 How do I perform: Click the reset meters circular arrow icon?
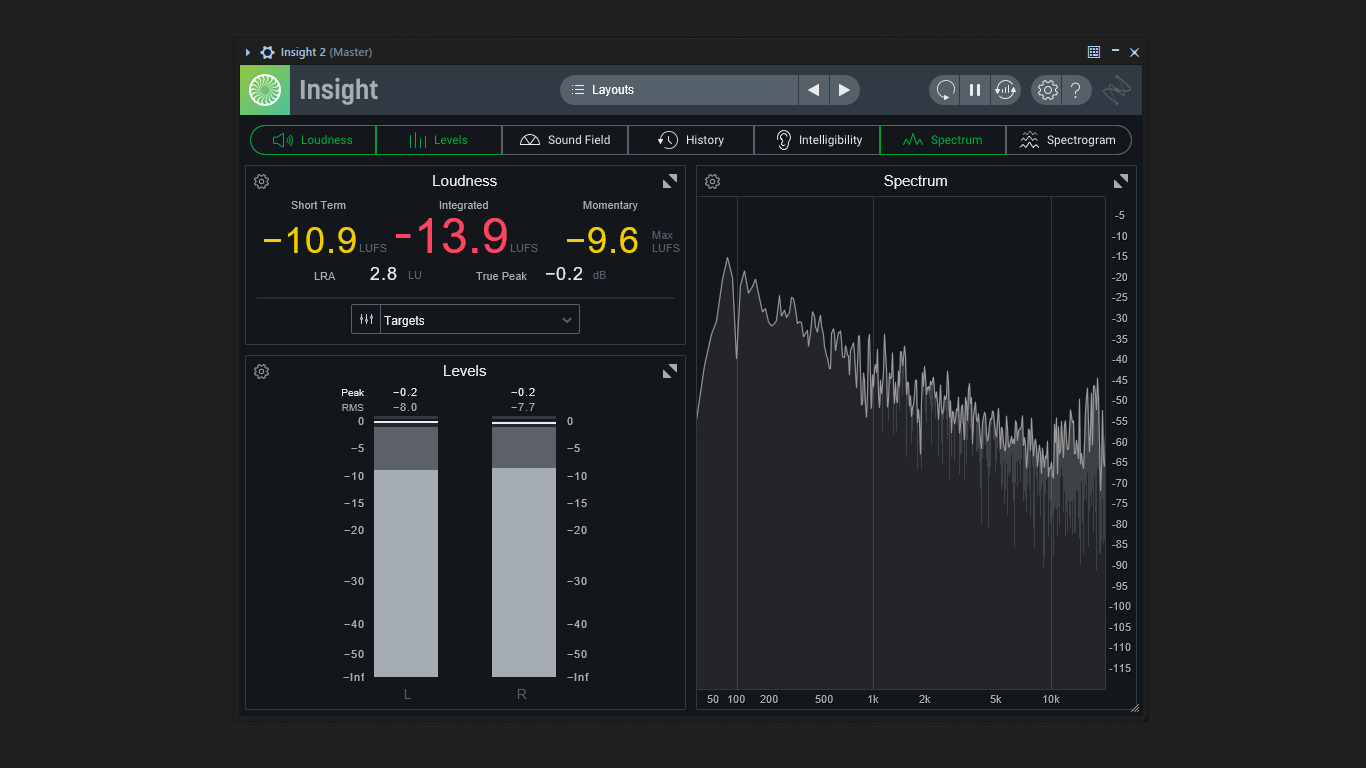click(944, 90)
